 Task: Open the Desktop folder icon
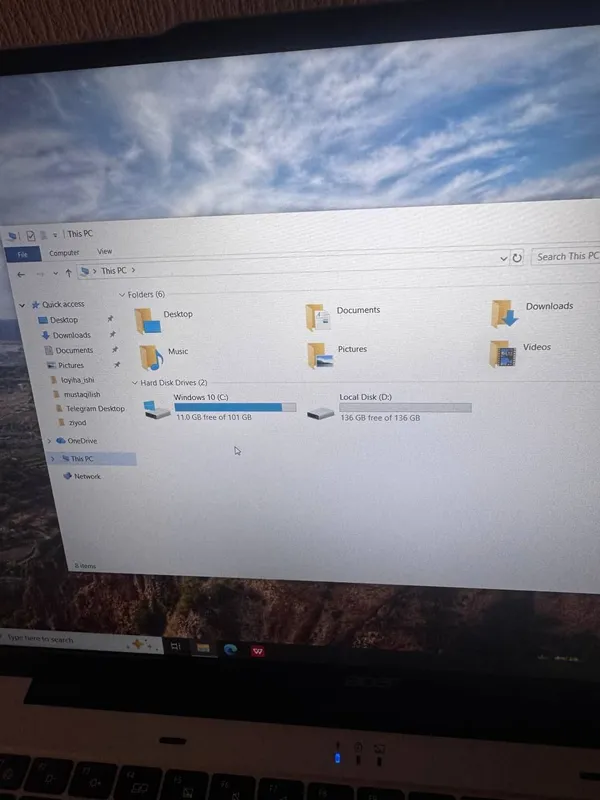click(x=148, y=321)
